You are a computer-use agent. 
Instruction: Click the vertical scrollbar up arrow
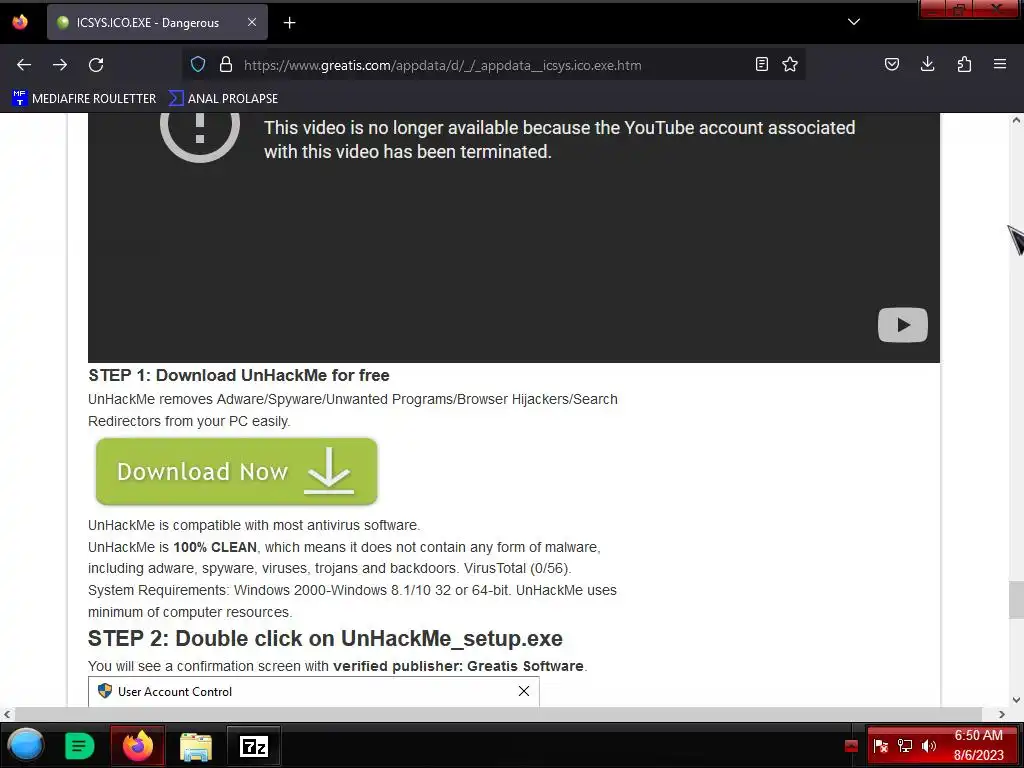pos(1016,120)
